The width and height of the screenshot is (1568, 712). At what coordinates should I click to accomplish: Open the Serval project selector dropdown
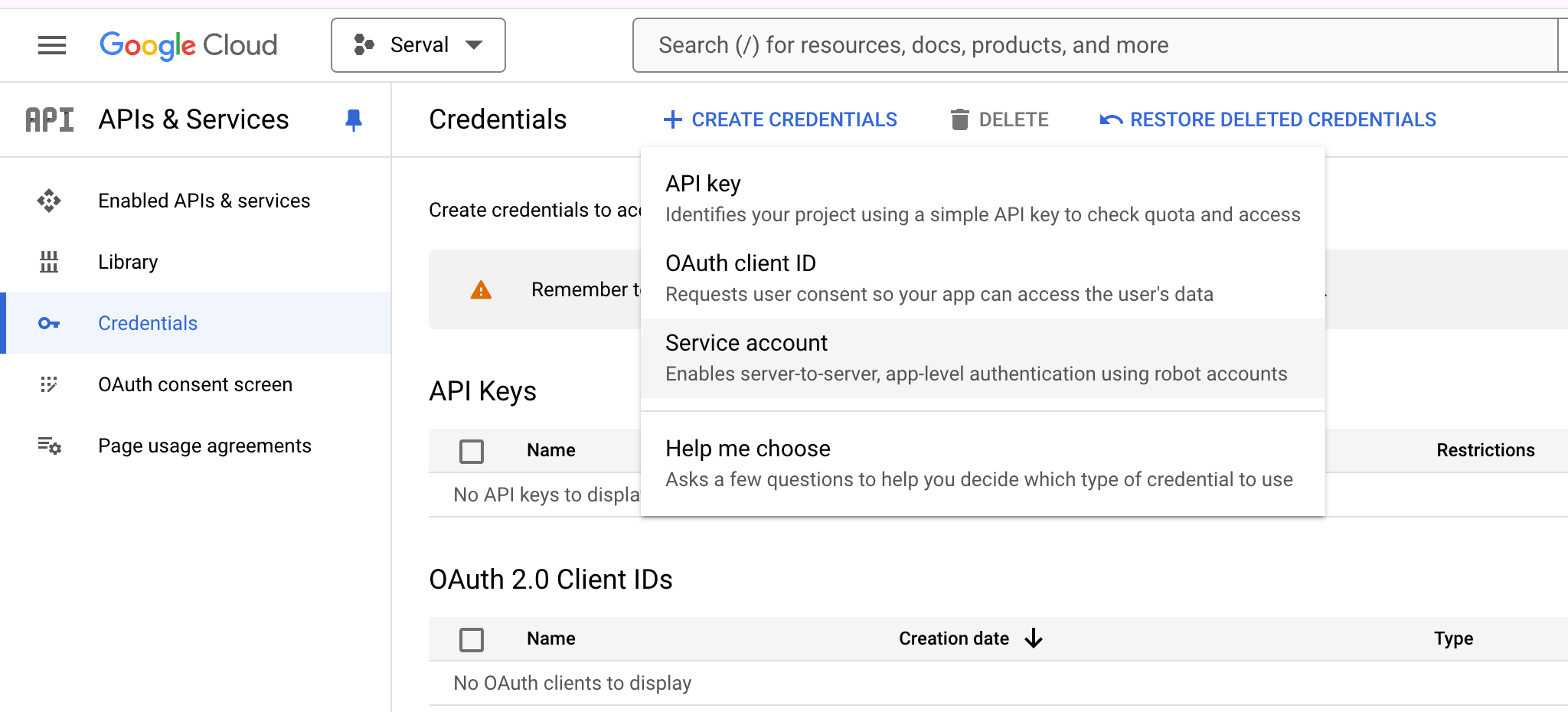pos(418,45)
